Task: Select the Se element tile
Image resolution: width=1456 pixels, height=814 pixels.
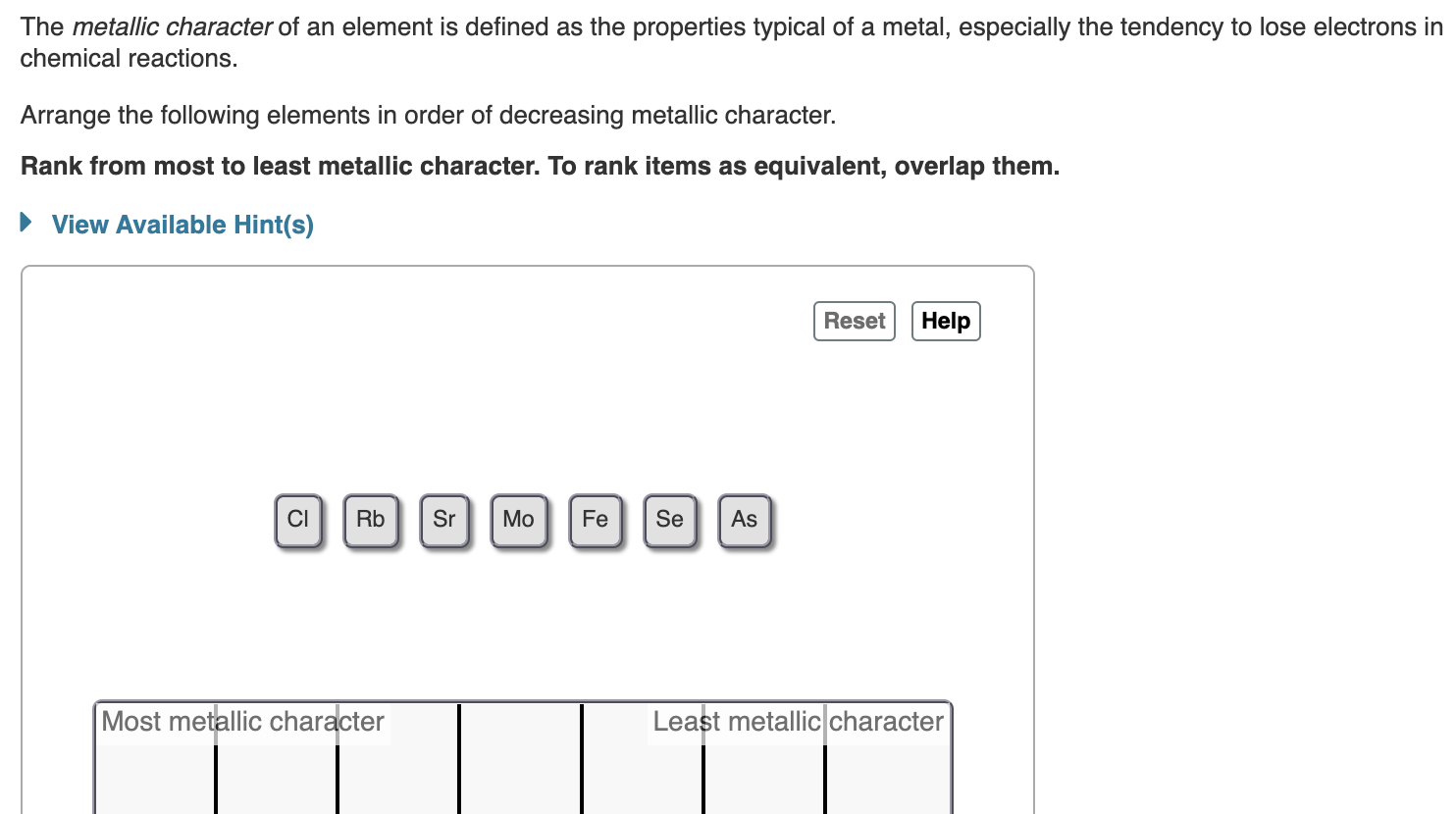Action: click(669, 520)
